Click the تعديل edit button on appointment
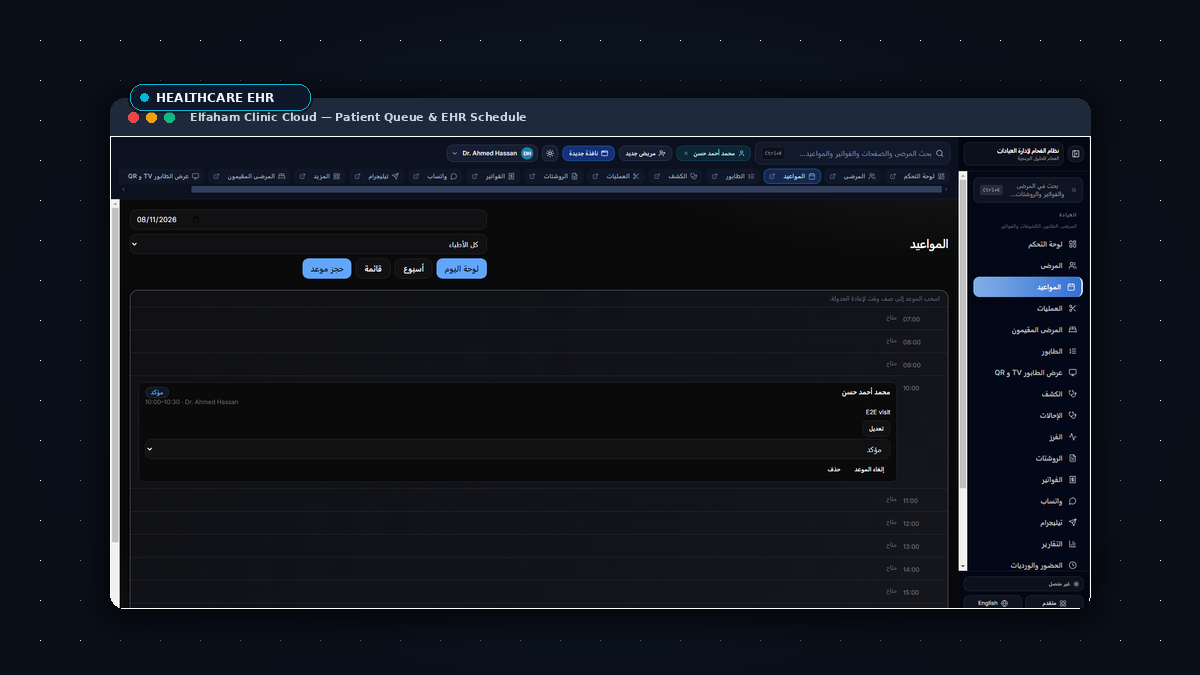 (x=876, y=428)
